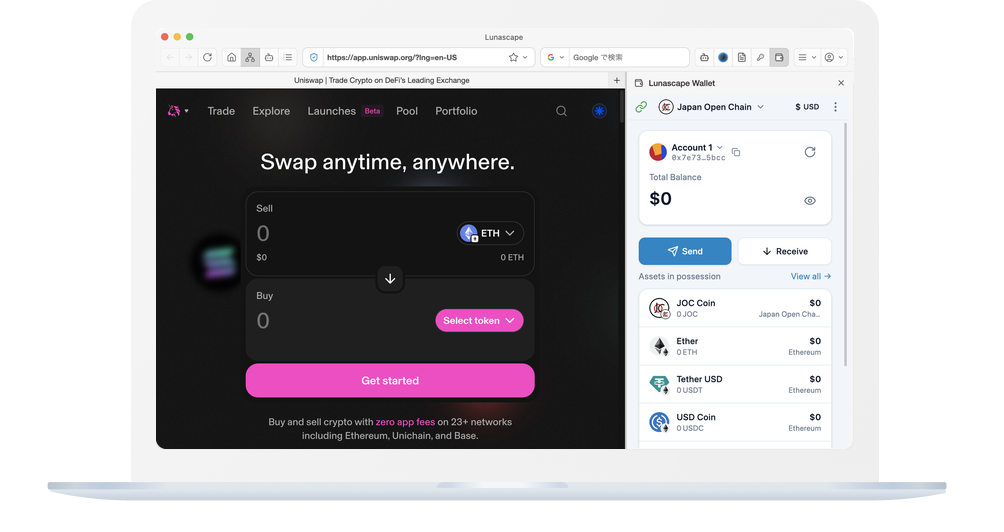Reload the page with the refresh icon
This screenshot has height=532, width=1004.
coord(207,58)
